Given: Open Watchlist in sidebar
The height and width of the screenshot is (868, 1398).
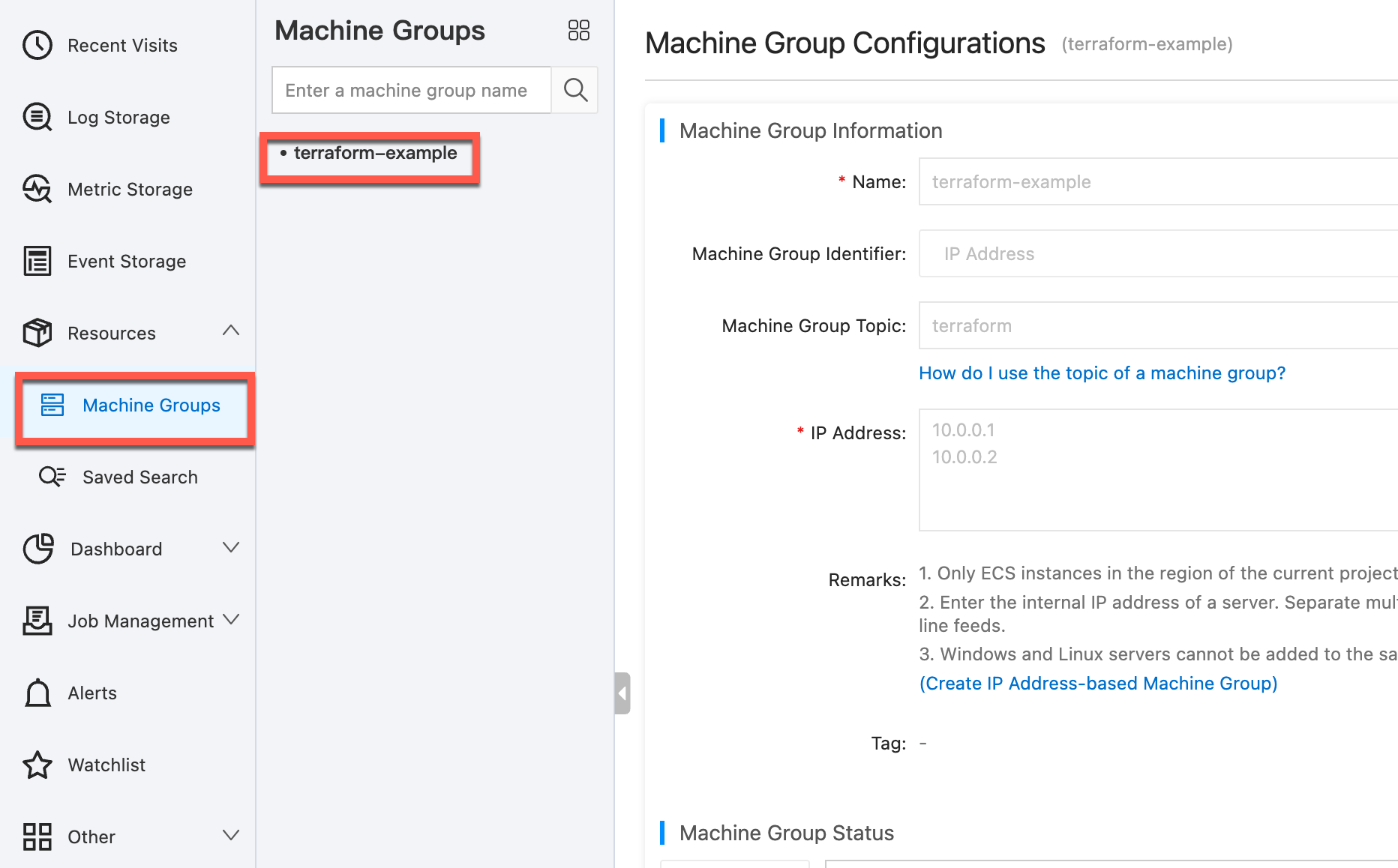Looking at the screenshot, I should click(106, 765).
